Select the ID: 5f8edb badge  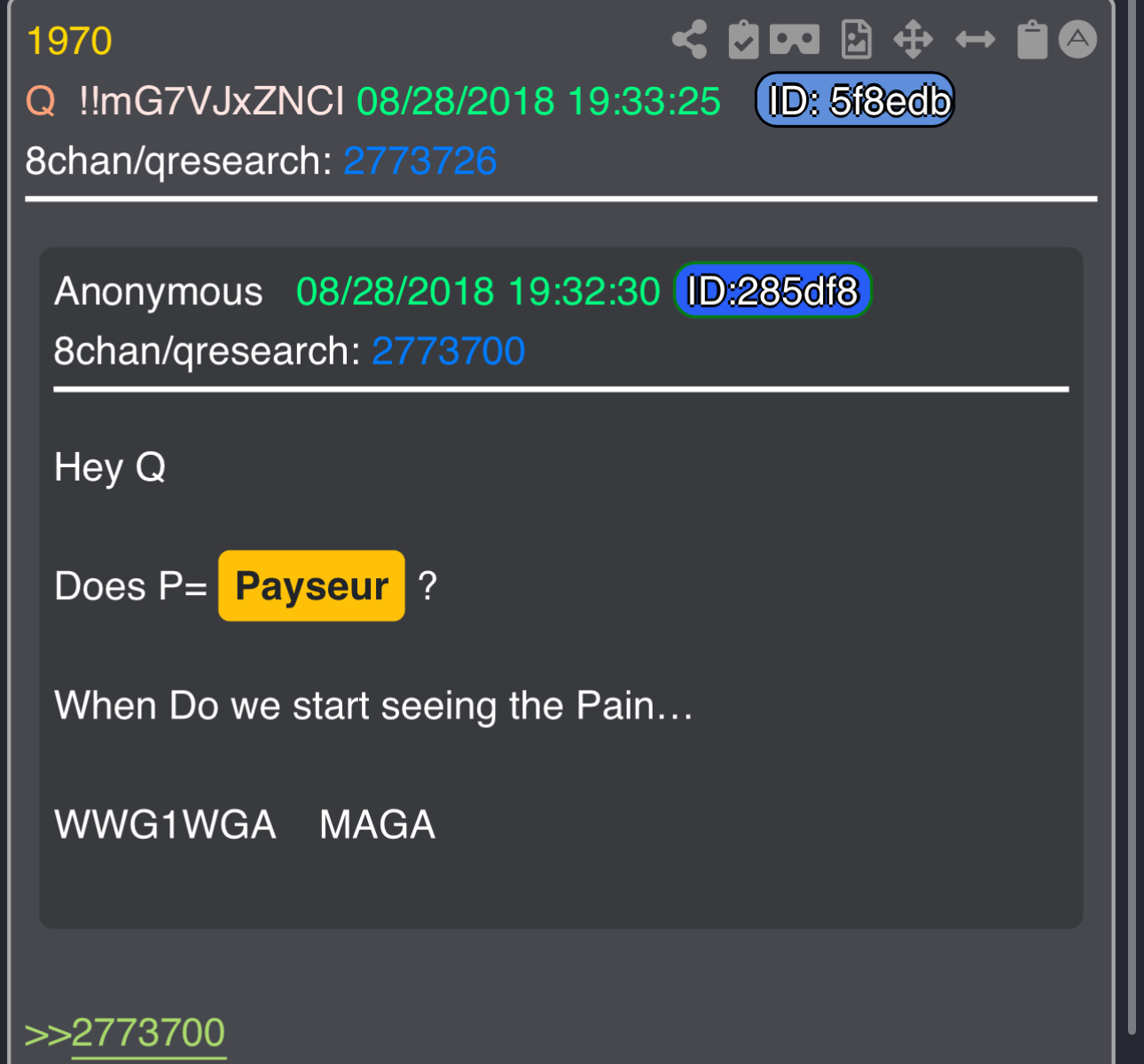(x=855, y=100)
